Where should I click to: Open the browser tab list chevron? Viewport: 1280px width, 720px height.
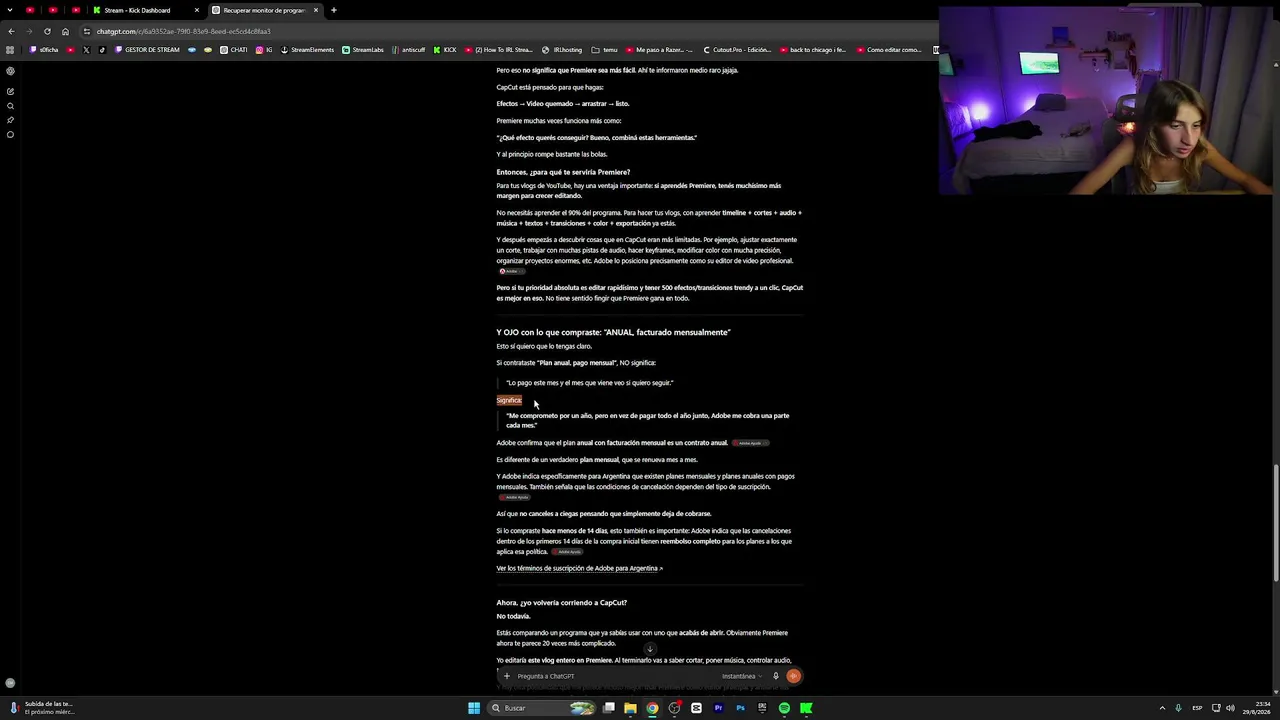tap(10, 10)
